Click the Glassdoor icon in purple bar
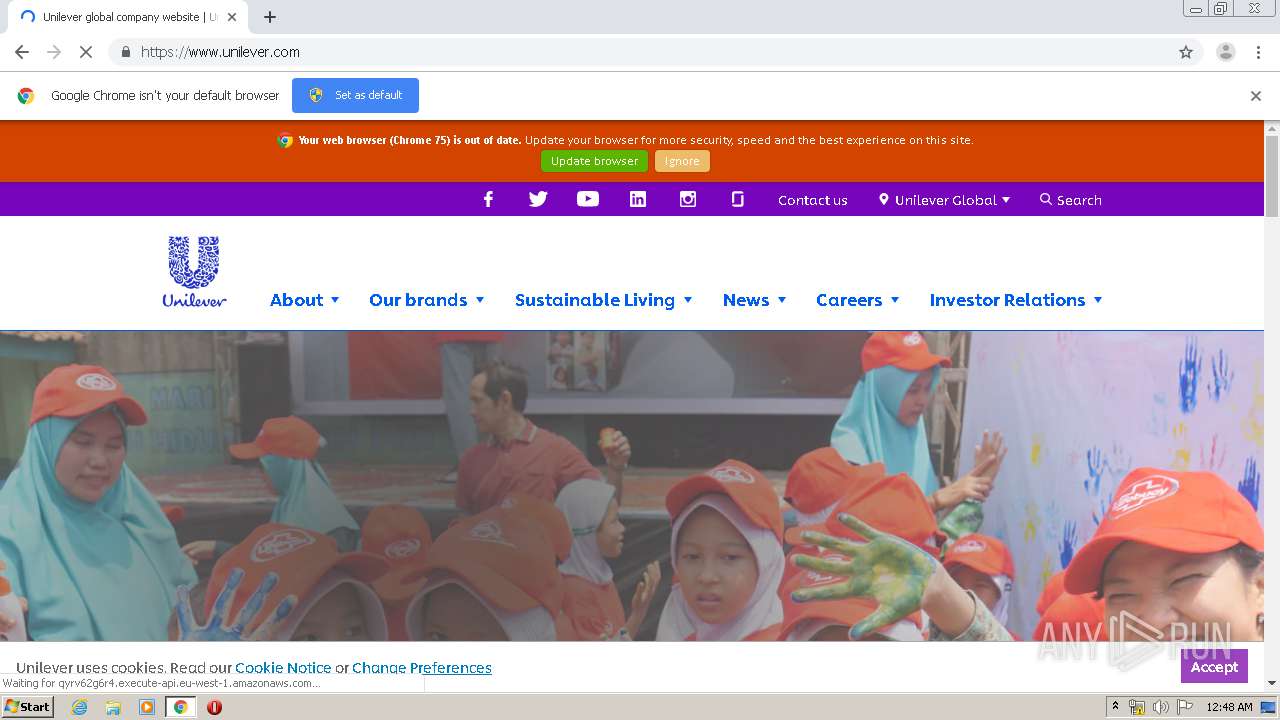The image size is (1280, 720). pos(738,199)
